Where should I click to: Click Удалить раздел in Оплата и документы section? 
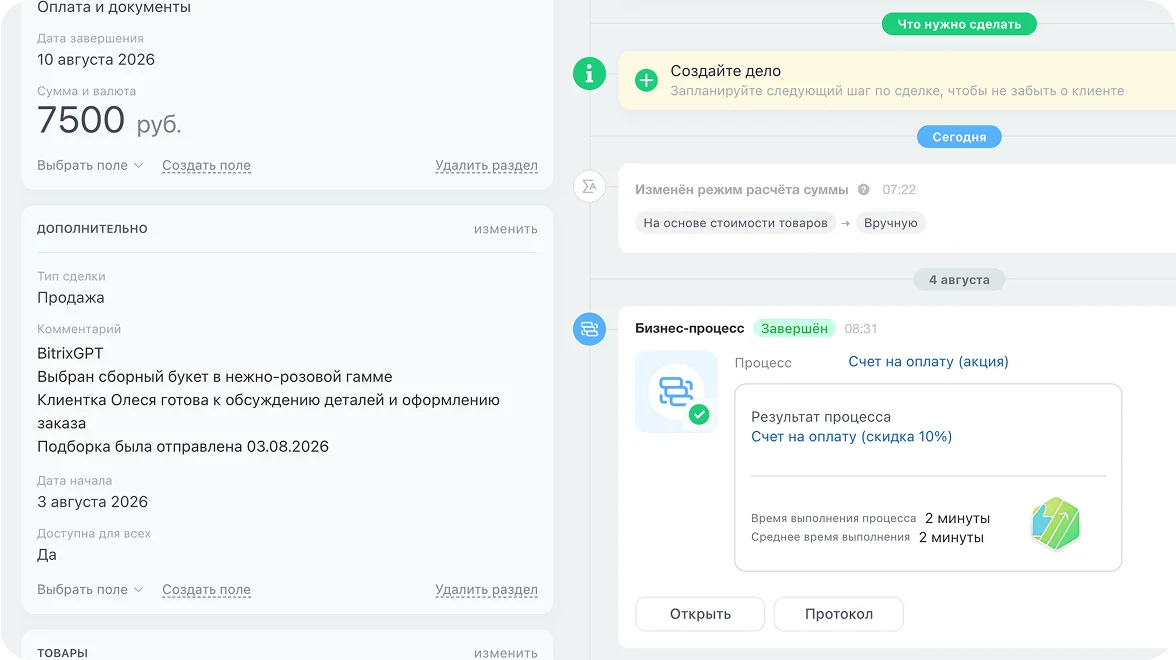pos(486,166)
